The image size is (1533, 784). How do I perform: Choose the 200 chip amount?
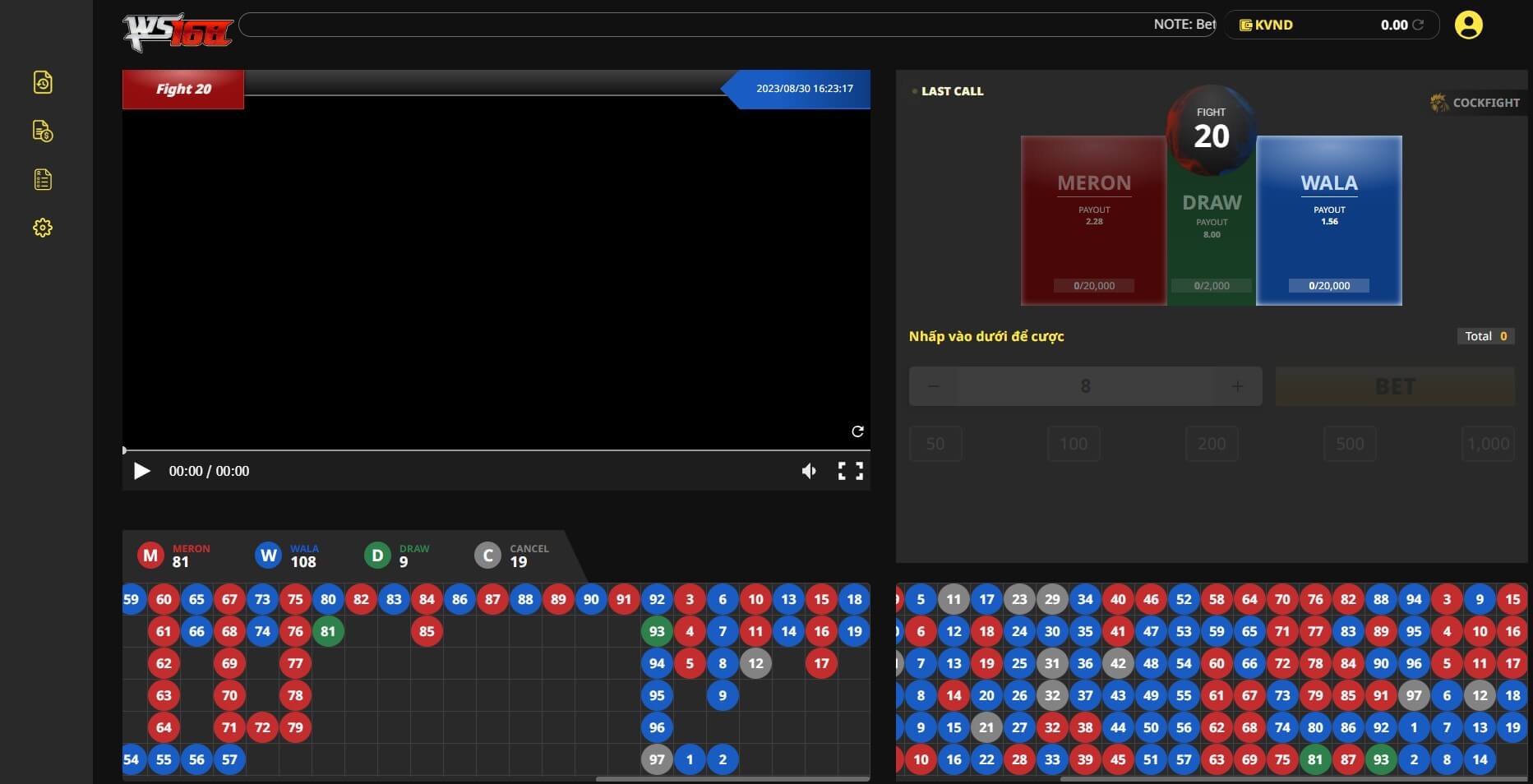[1212, 444]
